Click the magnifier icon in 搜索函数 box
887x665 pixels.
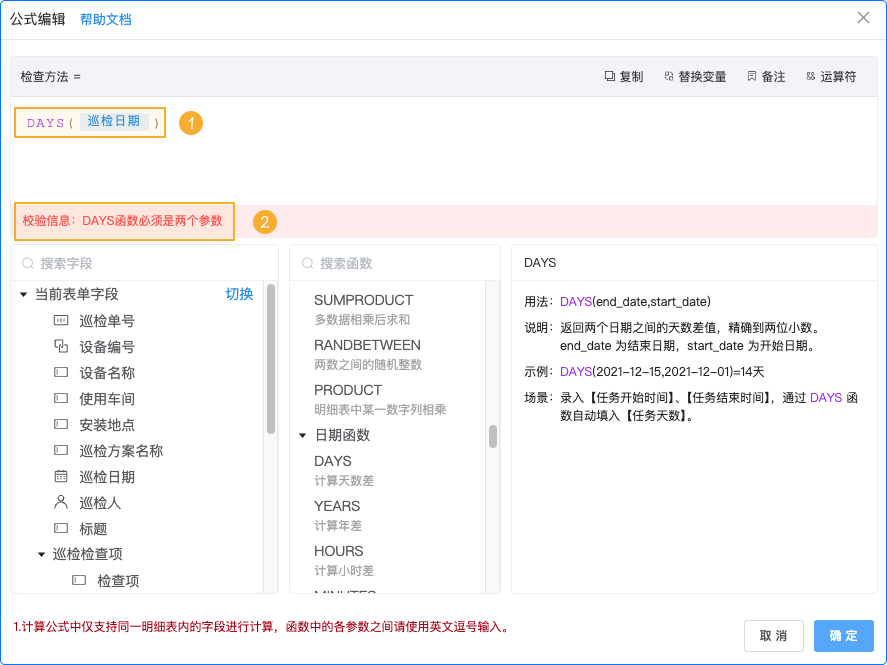tap(305, 262)
